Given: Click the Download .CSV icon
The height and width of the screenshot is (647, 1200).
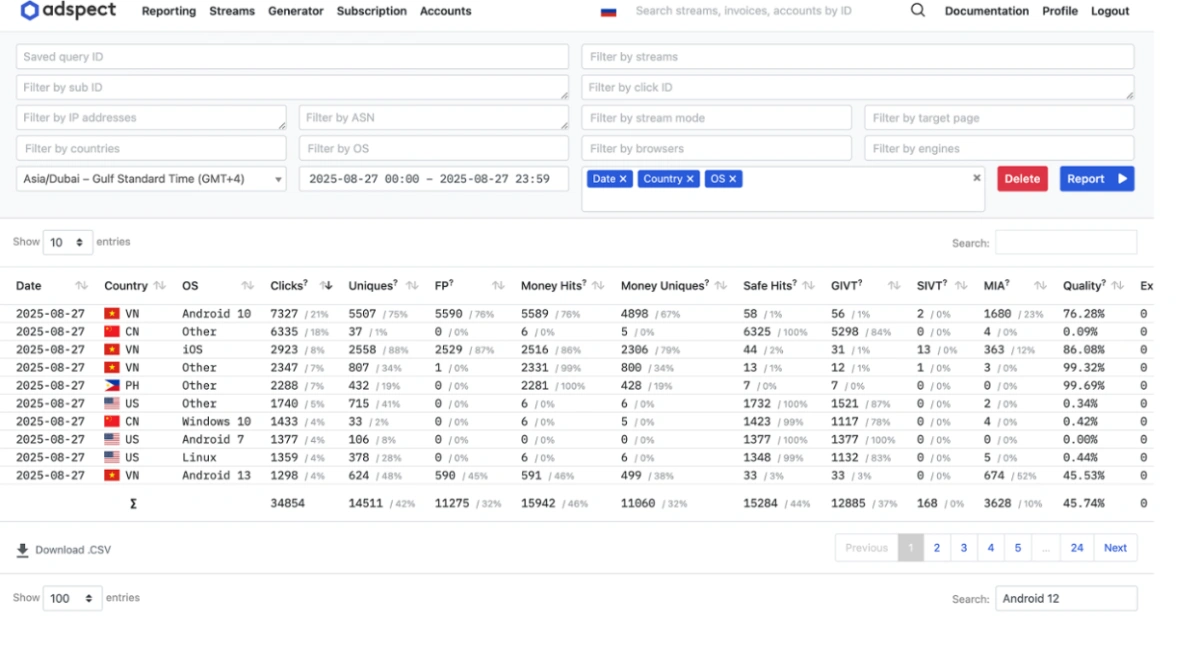Looking at the screenshot, I should 22,550.
